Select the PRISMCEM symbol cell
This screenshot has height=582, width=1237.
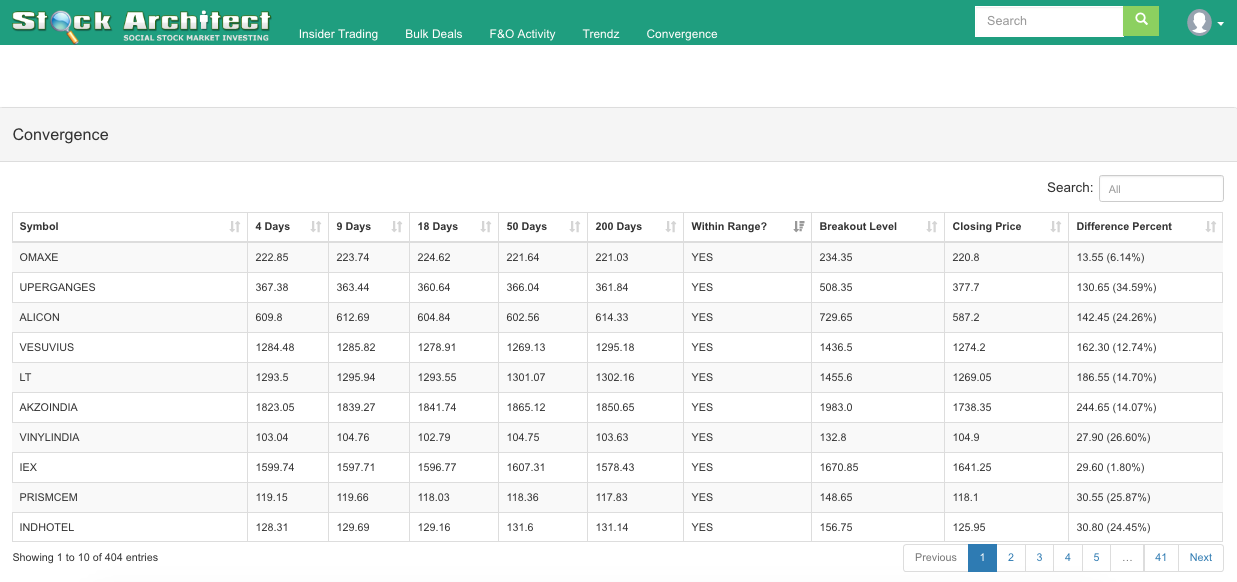130,497
